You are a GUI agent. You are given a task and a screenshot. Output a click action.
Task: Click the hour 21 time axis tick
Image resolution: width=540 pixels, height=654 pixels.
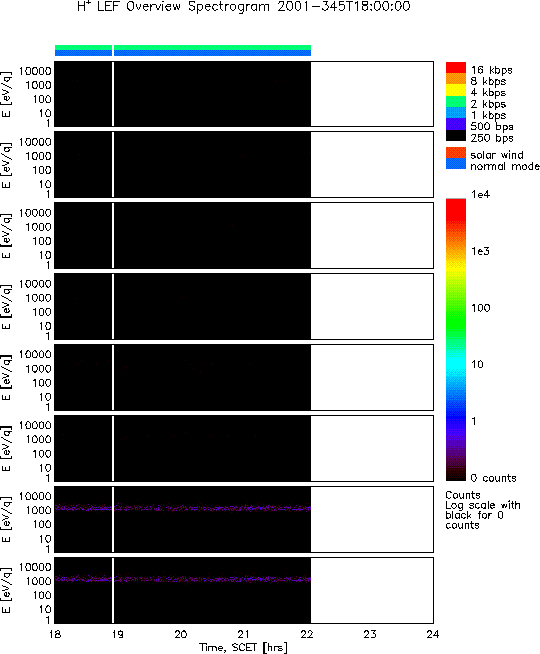pos(244,634)
